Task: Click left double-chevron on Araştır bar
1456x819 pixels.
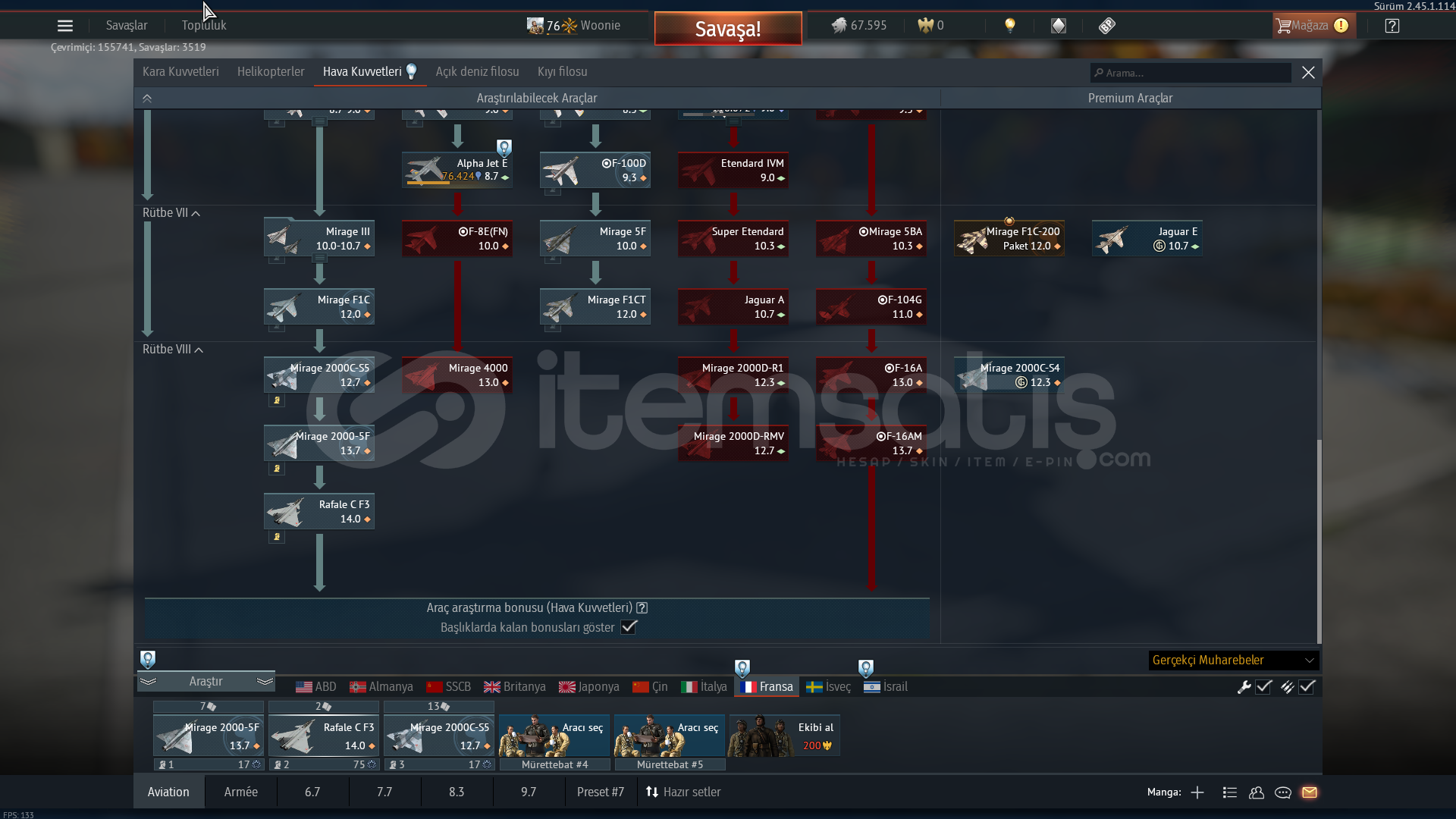Action: (148, 682)
